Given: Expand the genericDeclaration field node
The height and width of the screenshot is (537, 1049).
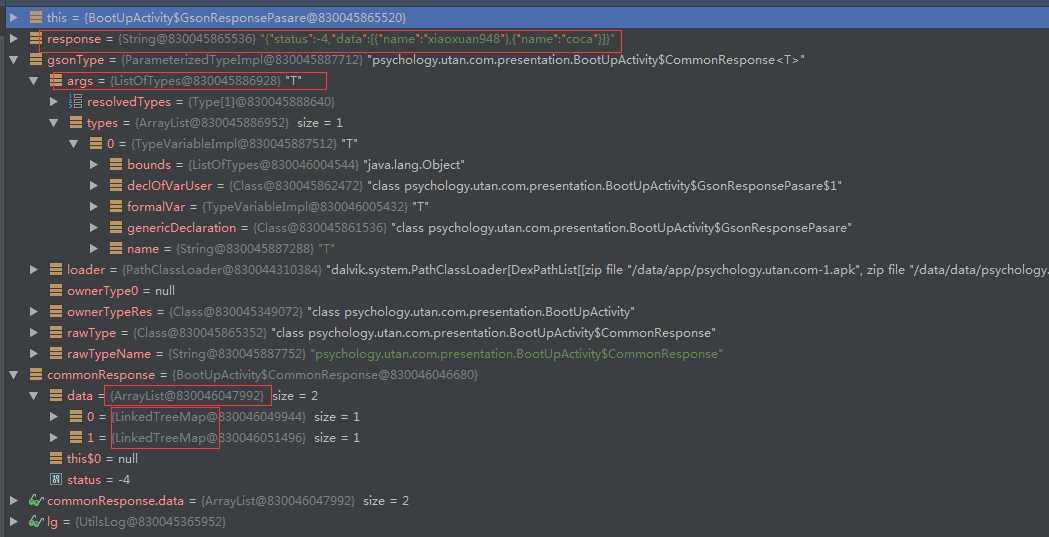Looking at the screenshot, I should [94, 228].
